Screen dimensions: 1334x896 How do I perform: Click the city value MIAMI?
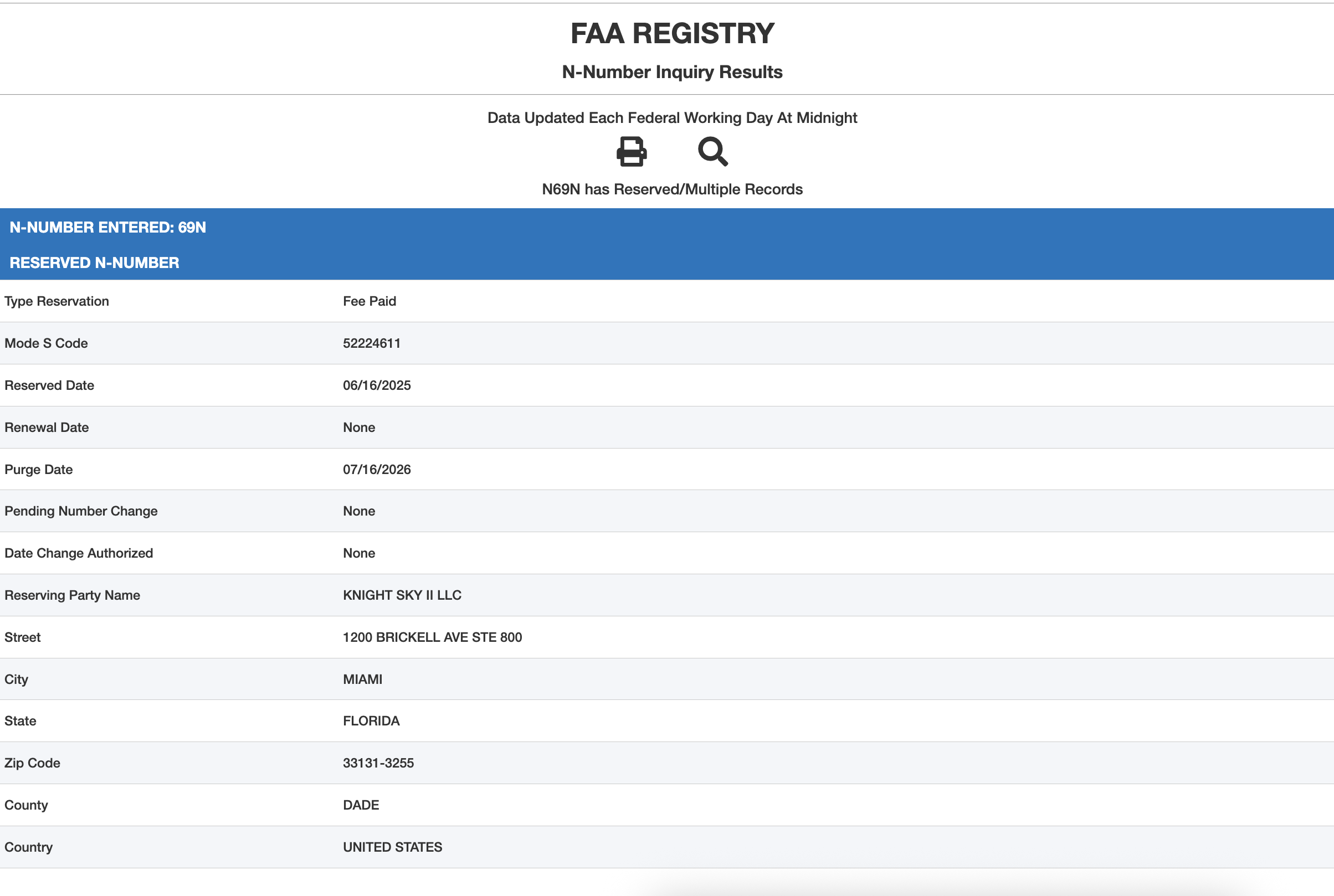pyautogui.click(x=362, y=679)
